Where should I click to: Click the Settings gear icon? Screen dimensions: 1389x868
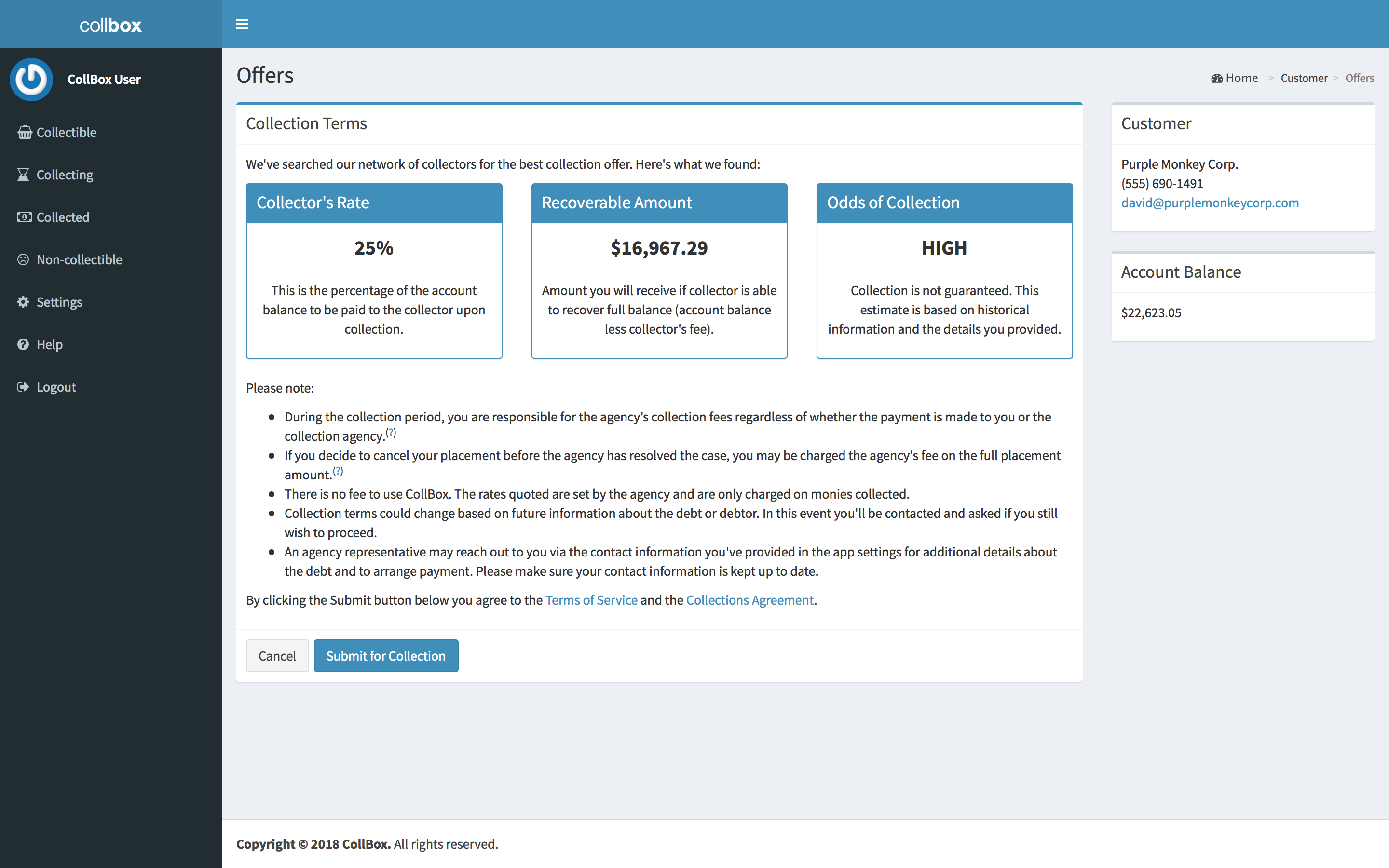(23, 302)
